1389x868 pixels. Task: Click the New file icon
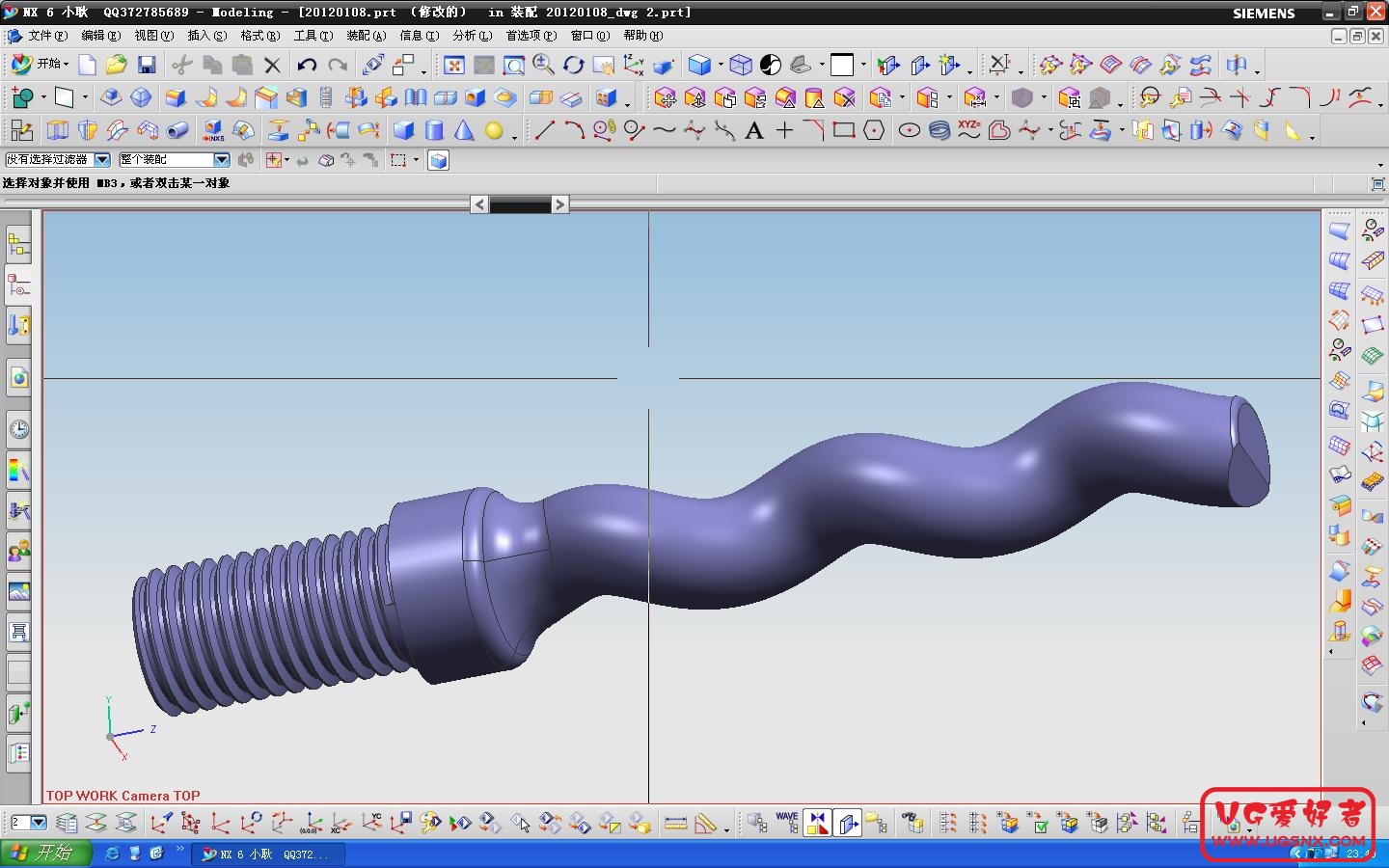click(x=87, y=65)
